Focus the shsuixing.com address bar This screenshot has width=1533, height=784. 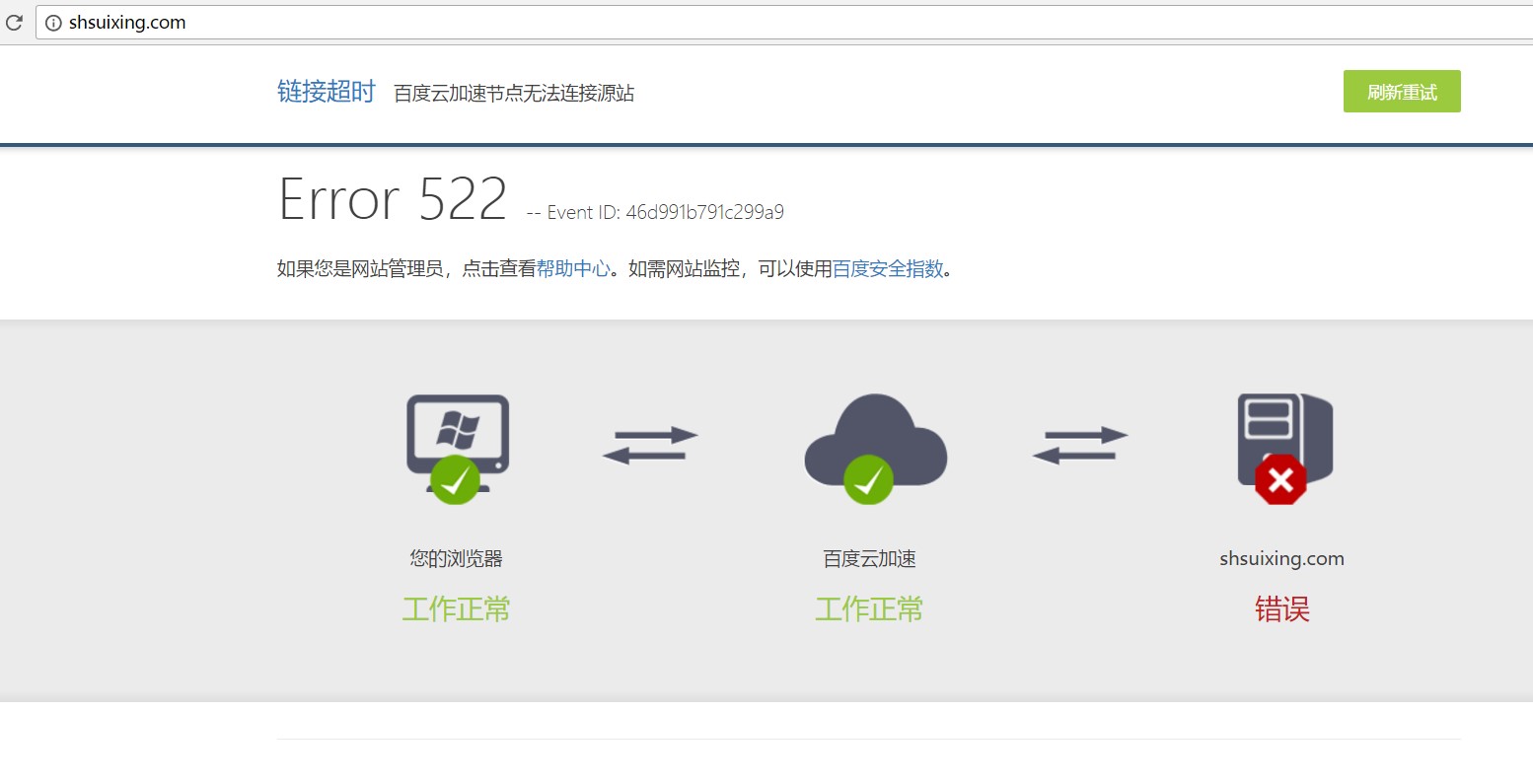(784, 23)
